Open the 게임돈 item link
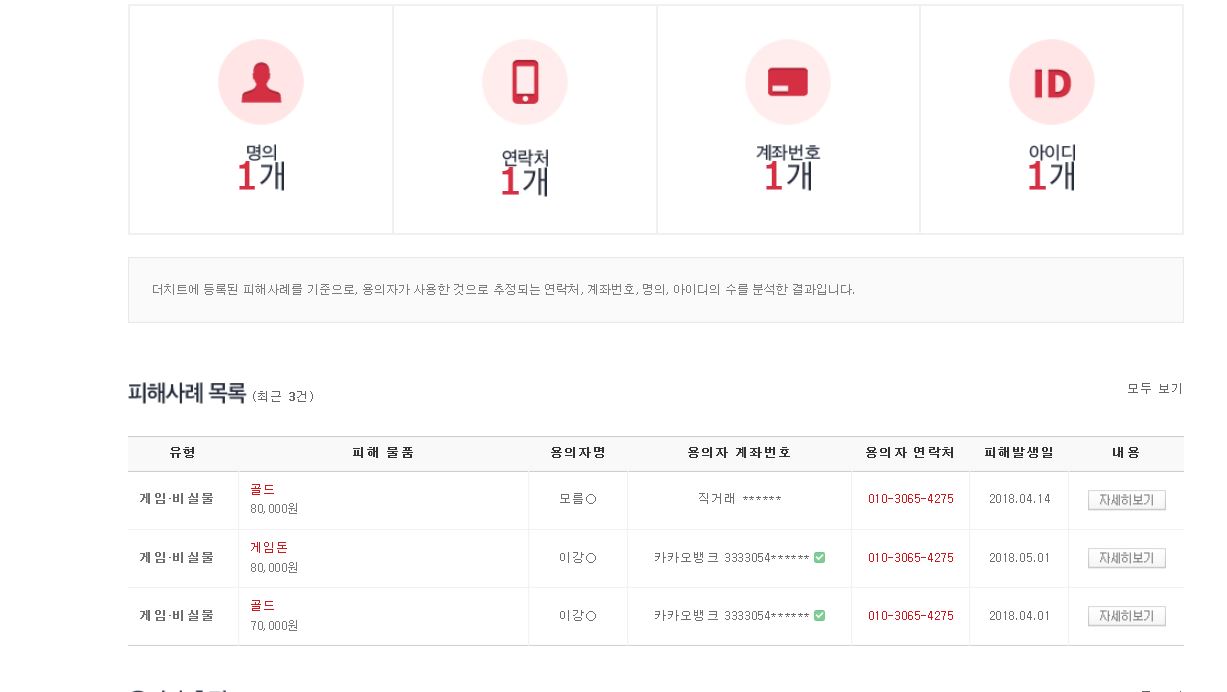Image resolution: width=1227 pixels, height=692 pixels. [x=269, y=548]
